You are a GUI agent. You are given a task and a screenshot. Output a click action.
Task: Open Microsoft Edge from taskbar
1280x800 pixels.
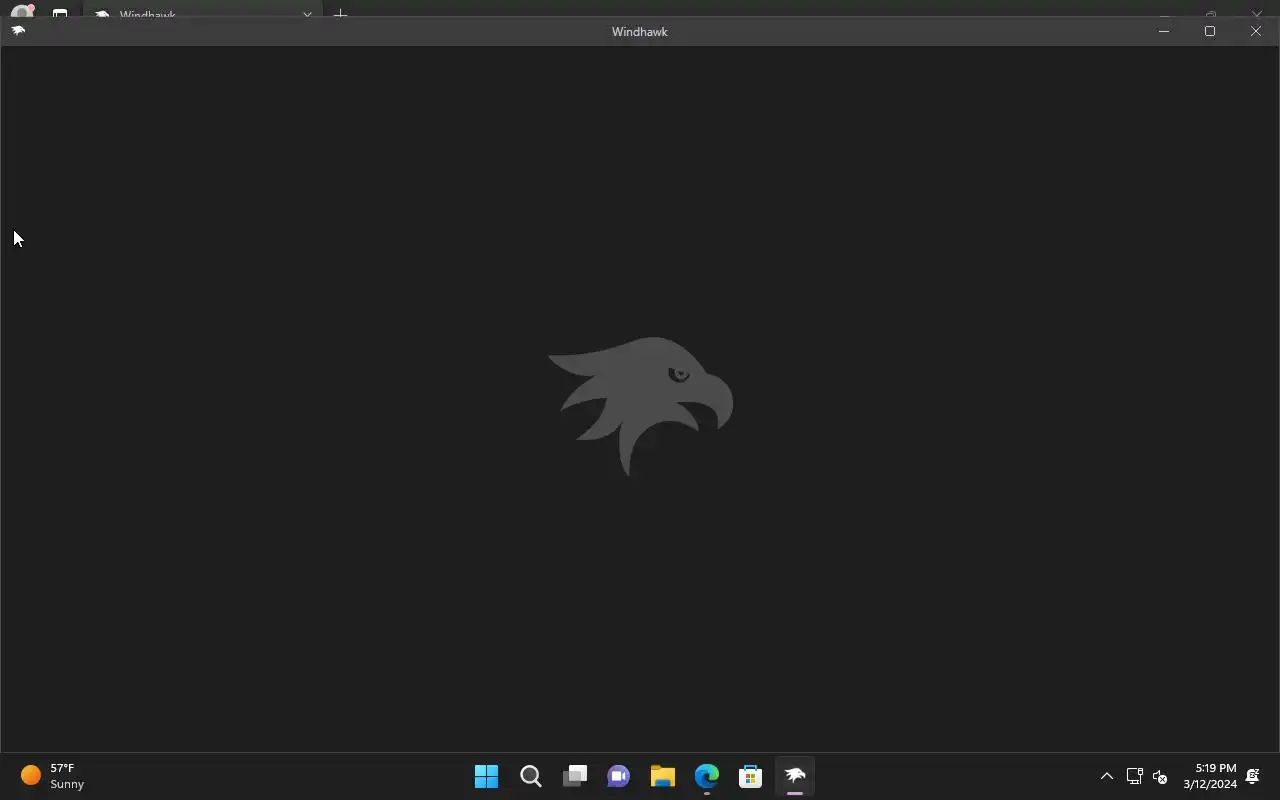707,776
